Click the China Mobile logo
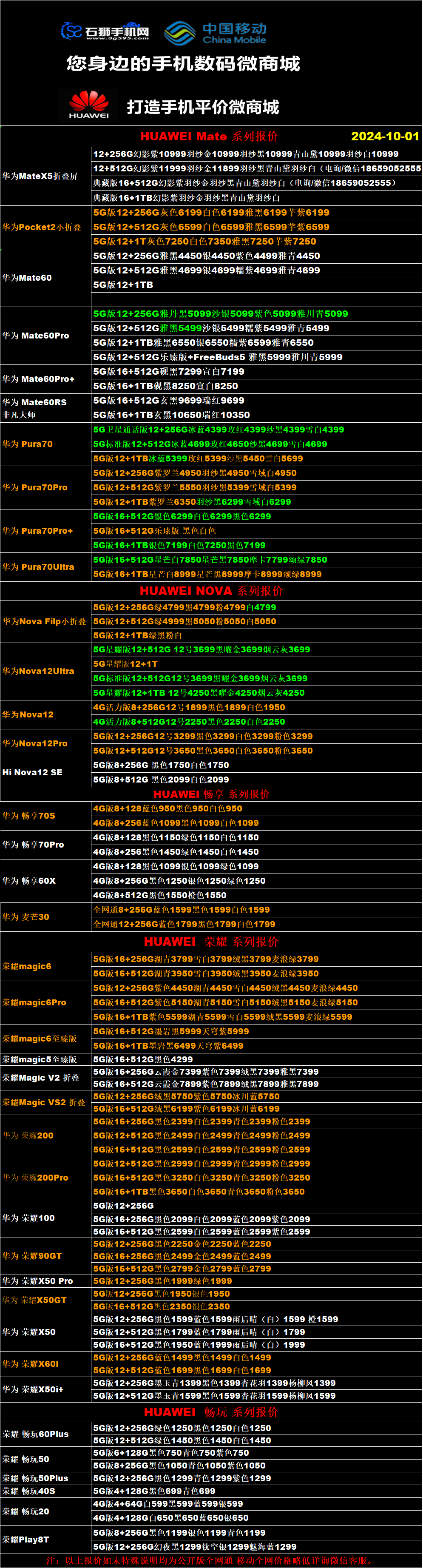The width and height of the screenshot is (423, 1568). point(216,33)
